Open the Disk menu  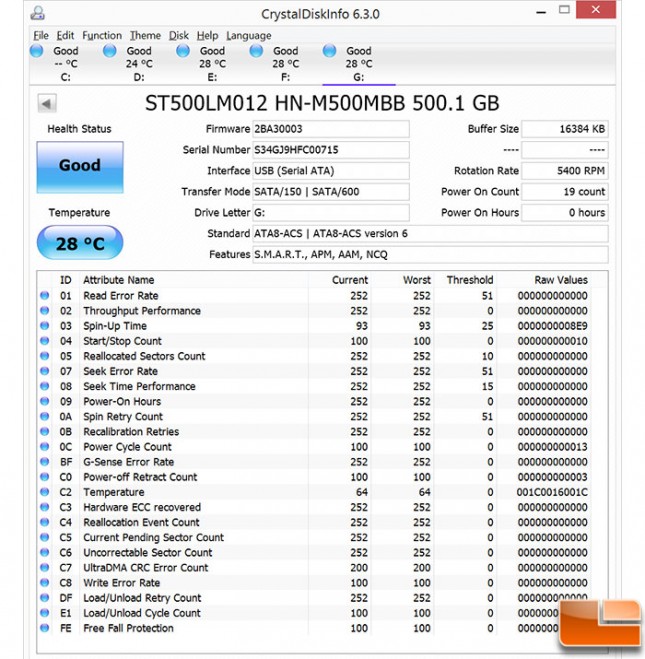point(179,36)
